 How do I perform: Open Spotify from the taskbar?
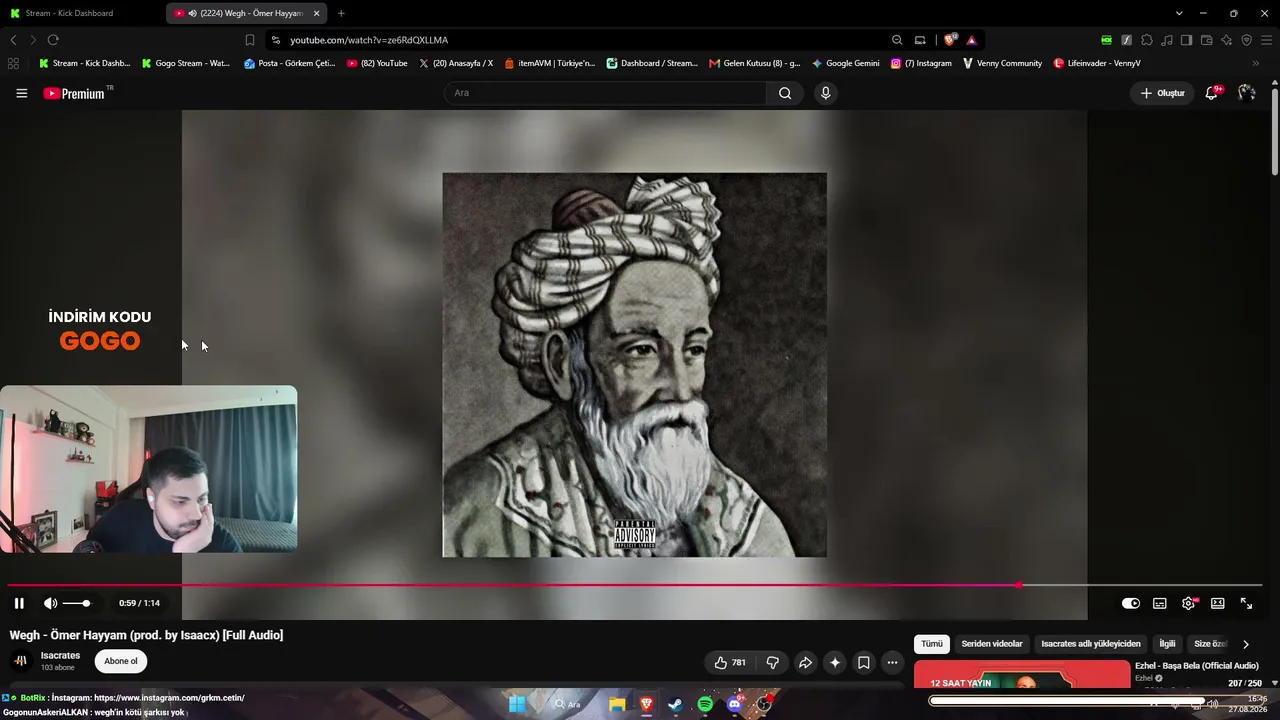click(705, 704)
